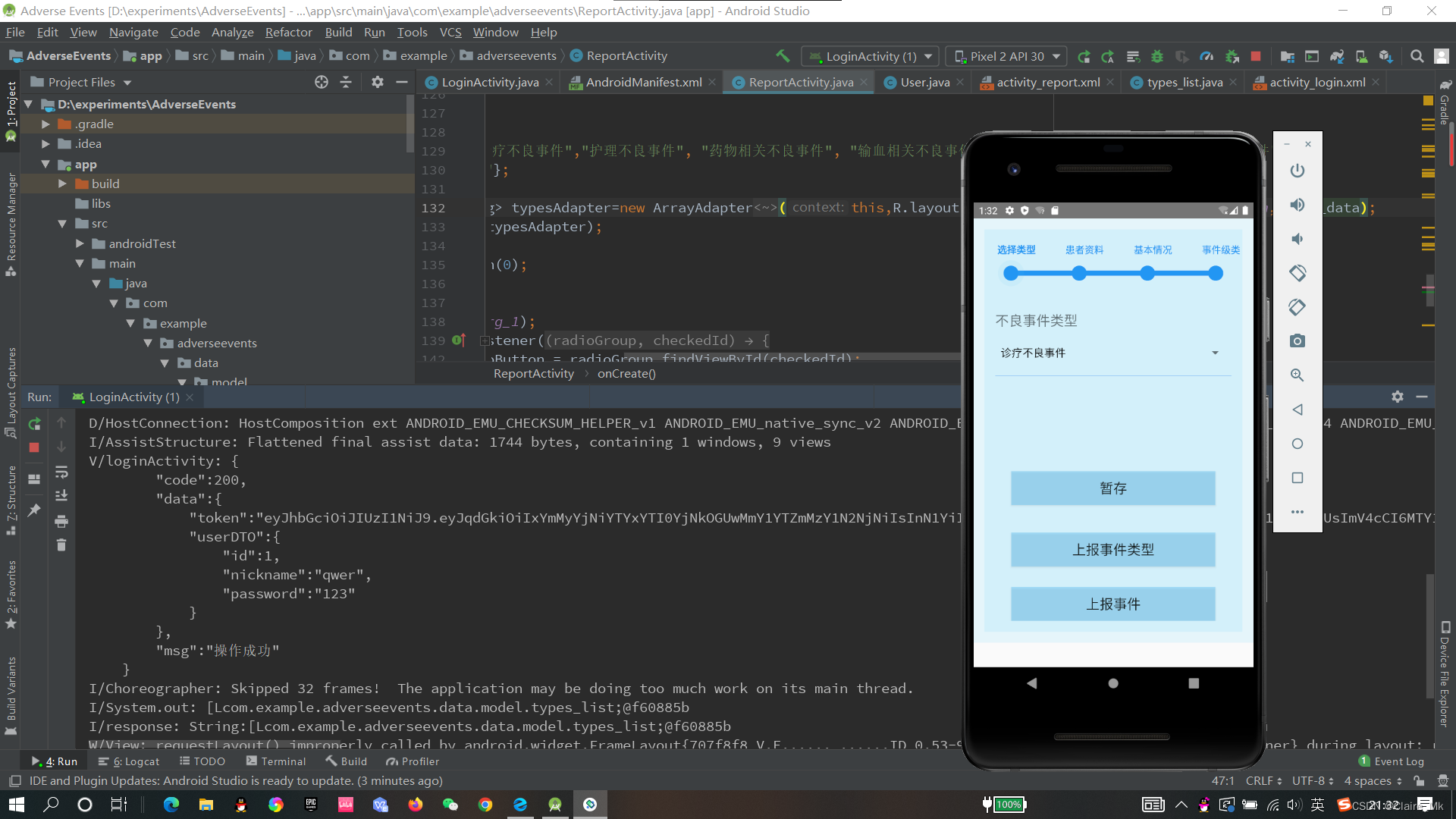Switch to activity_report.xml tab
Image resolution: width=1456 pixels, height=819 pixels.
tap(1047, 83)
